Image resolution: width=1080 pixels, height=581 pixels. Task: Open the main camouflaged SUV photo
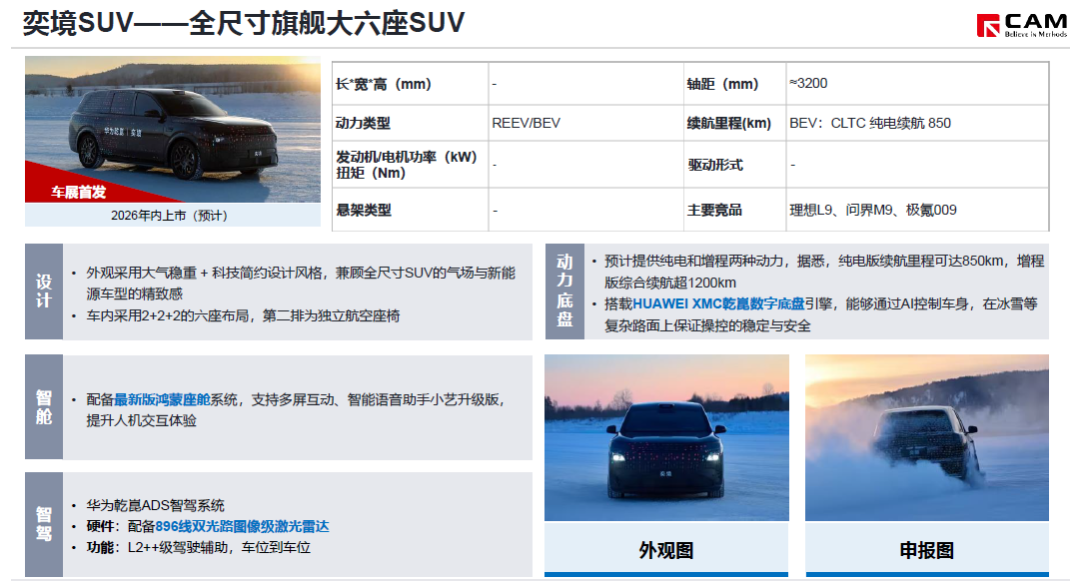tap(173, 129)
